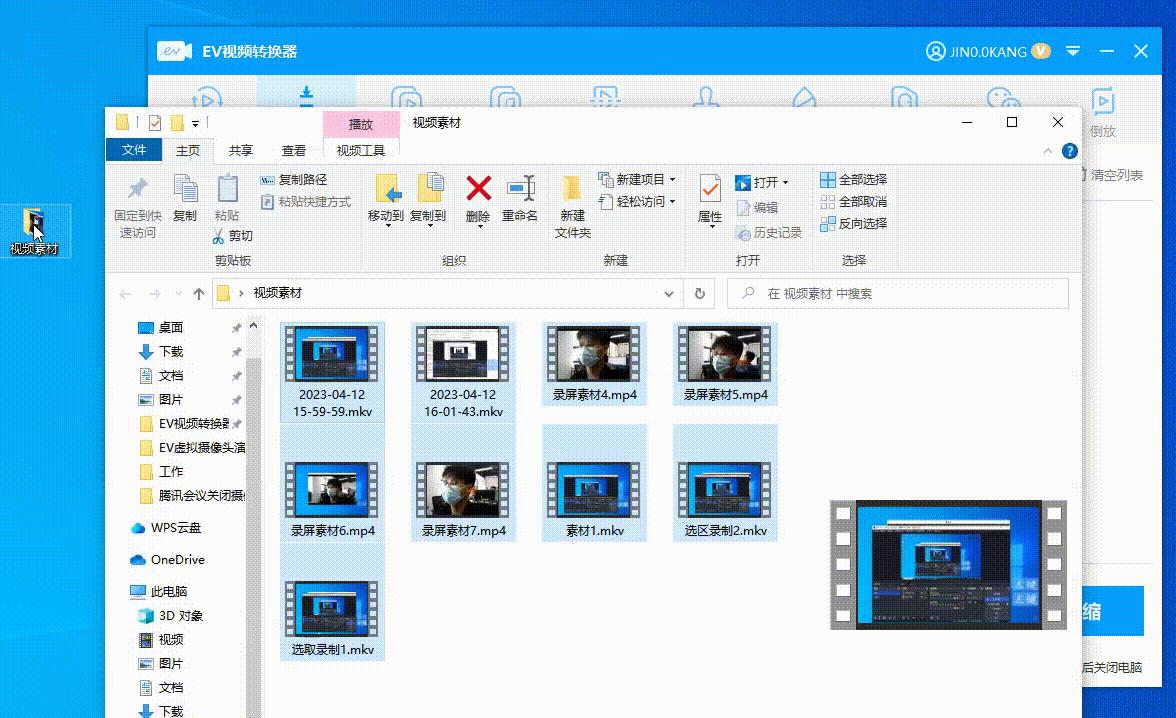Select the 素材1.mkv video thumbnail
This screenshot has width=1176, height=718.
[594, 490]
